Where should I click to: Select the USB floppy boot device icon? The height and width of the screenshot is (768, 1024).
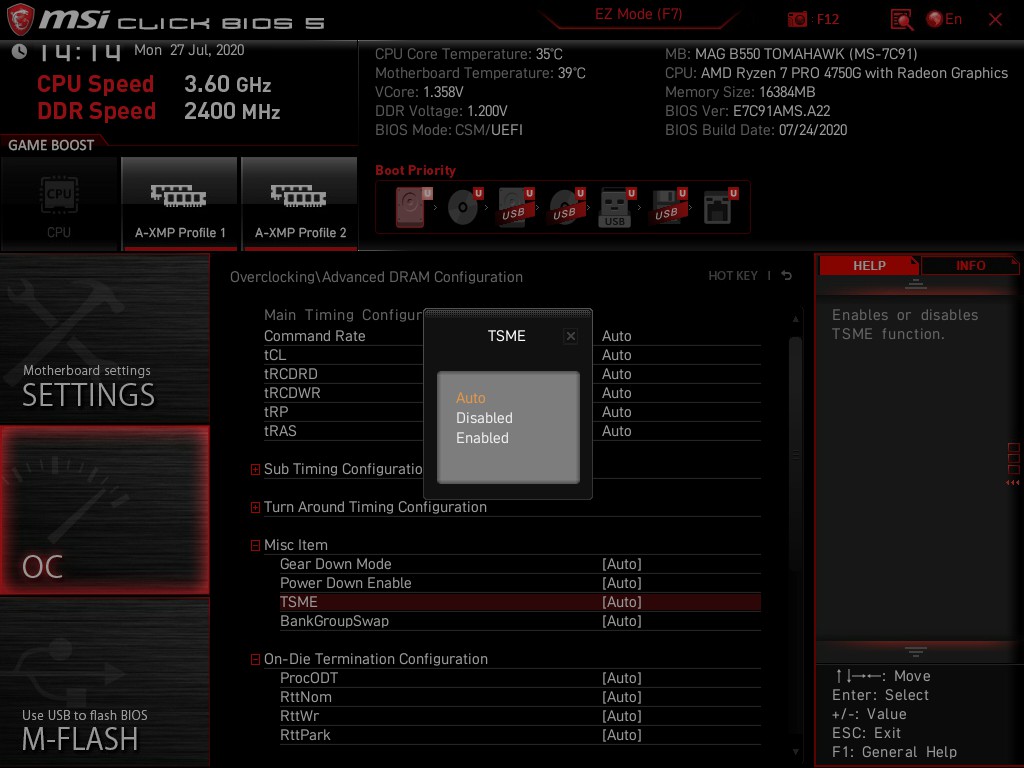[668, 206]
